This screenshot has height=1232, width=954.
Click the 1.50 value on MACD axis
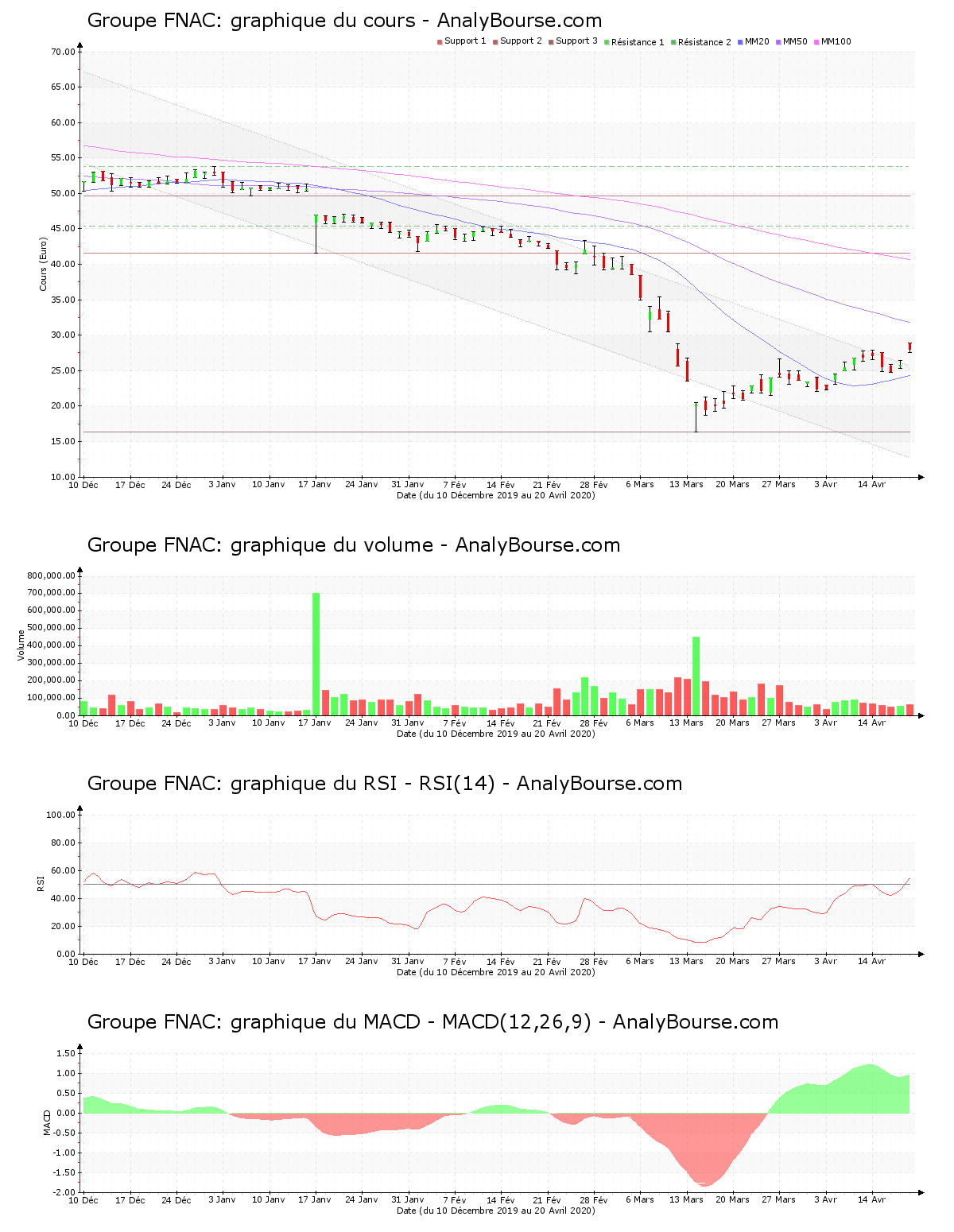click(66, 1054)
